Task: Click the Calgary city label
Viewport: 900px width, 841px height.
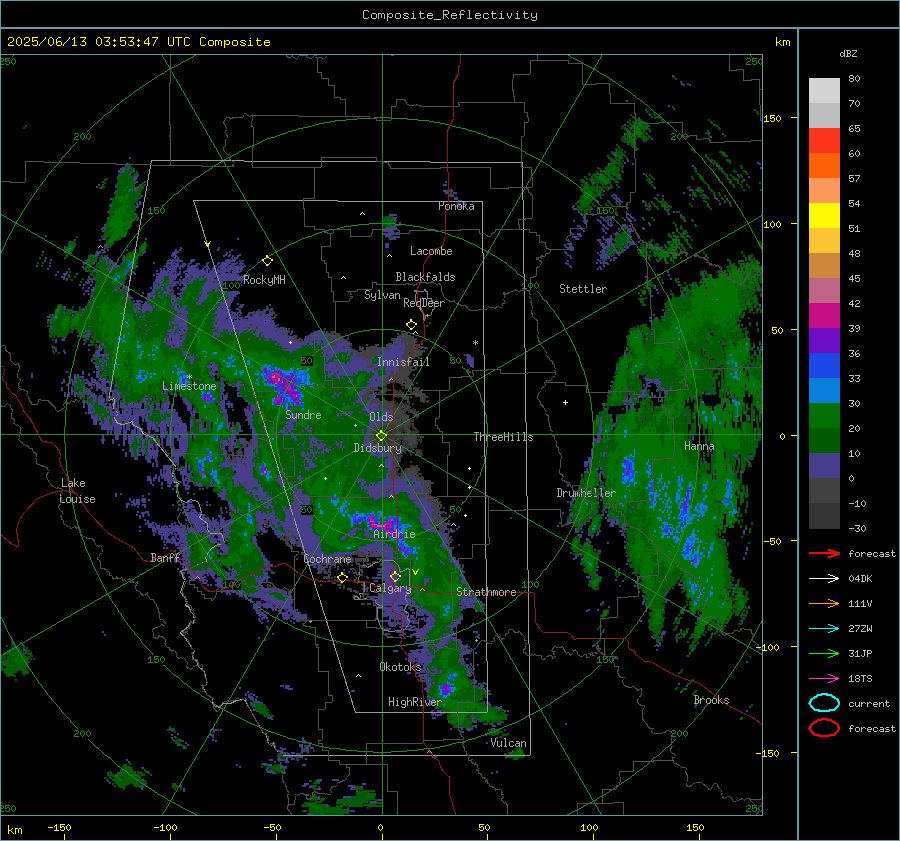Action: pyautogui.click(x=390, y=588)
